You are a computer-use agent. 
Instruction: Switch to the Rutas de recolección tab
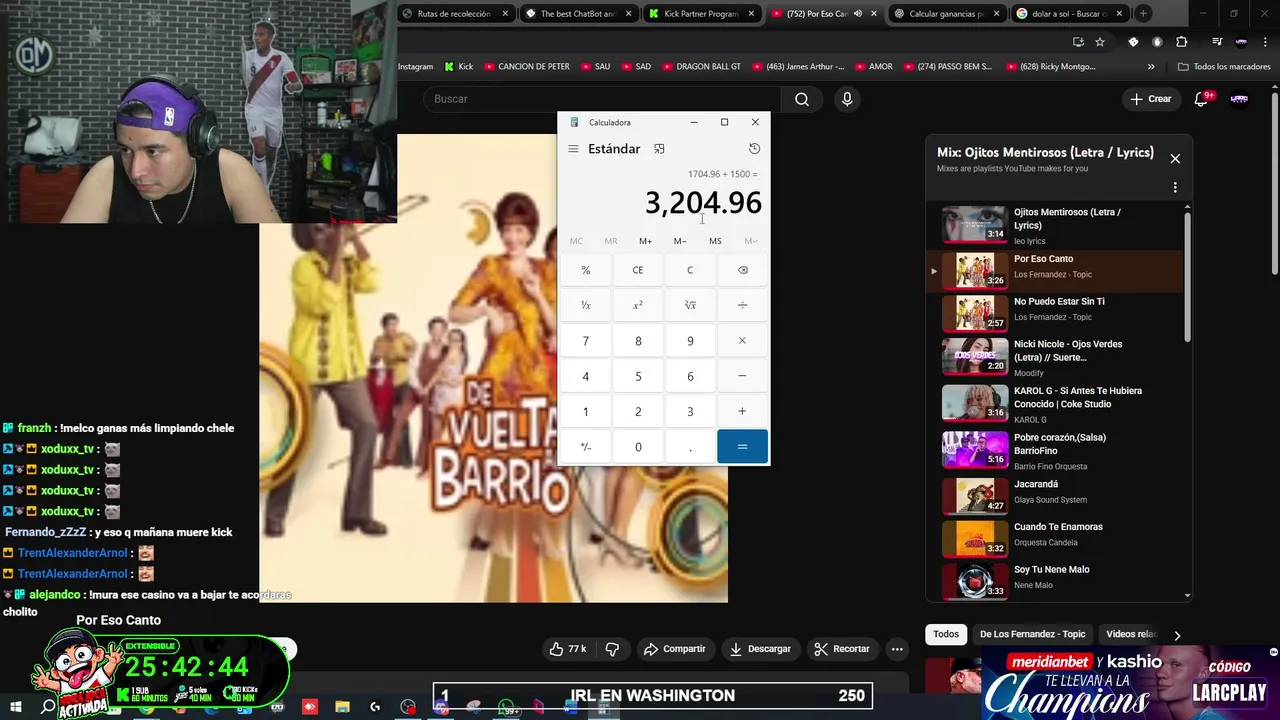point(455,14)
